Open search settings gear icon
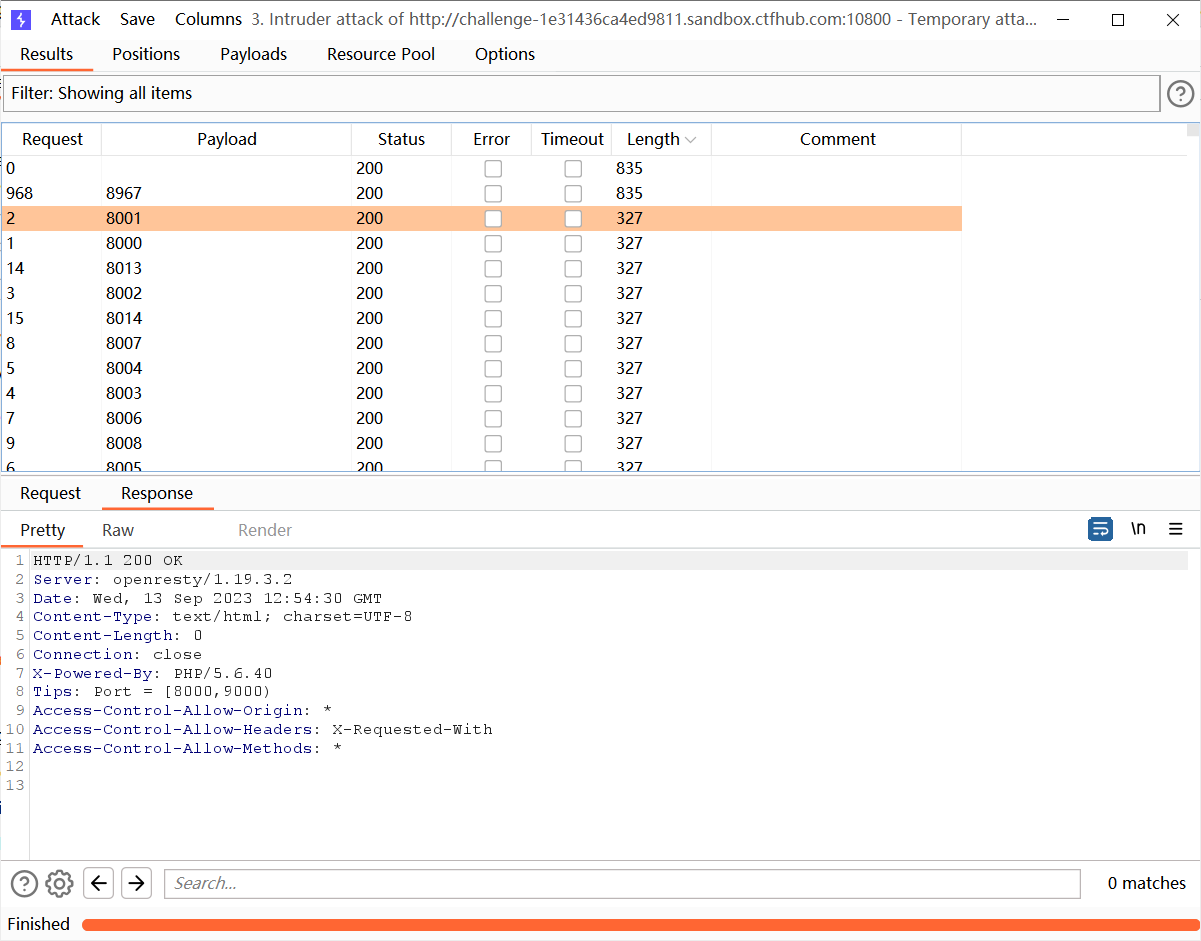This screenshot has width=1201, height=941. [x=60, y=883]
